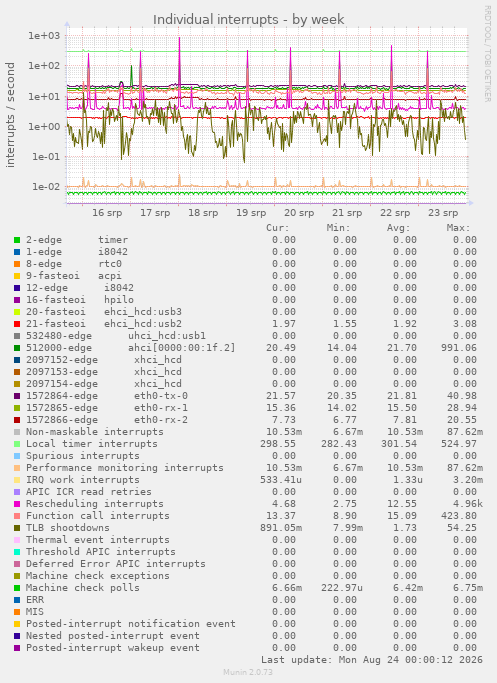Click the Machine check polls legend label
This screenshot has height=683, width=497.
click(x=83, y=588)
